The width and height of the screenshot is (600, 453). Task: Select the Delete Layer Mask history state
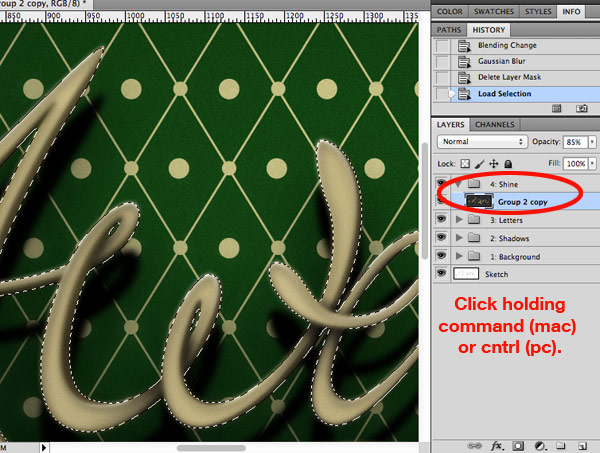click(516, 77)
